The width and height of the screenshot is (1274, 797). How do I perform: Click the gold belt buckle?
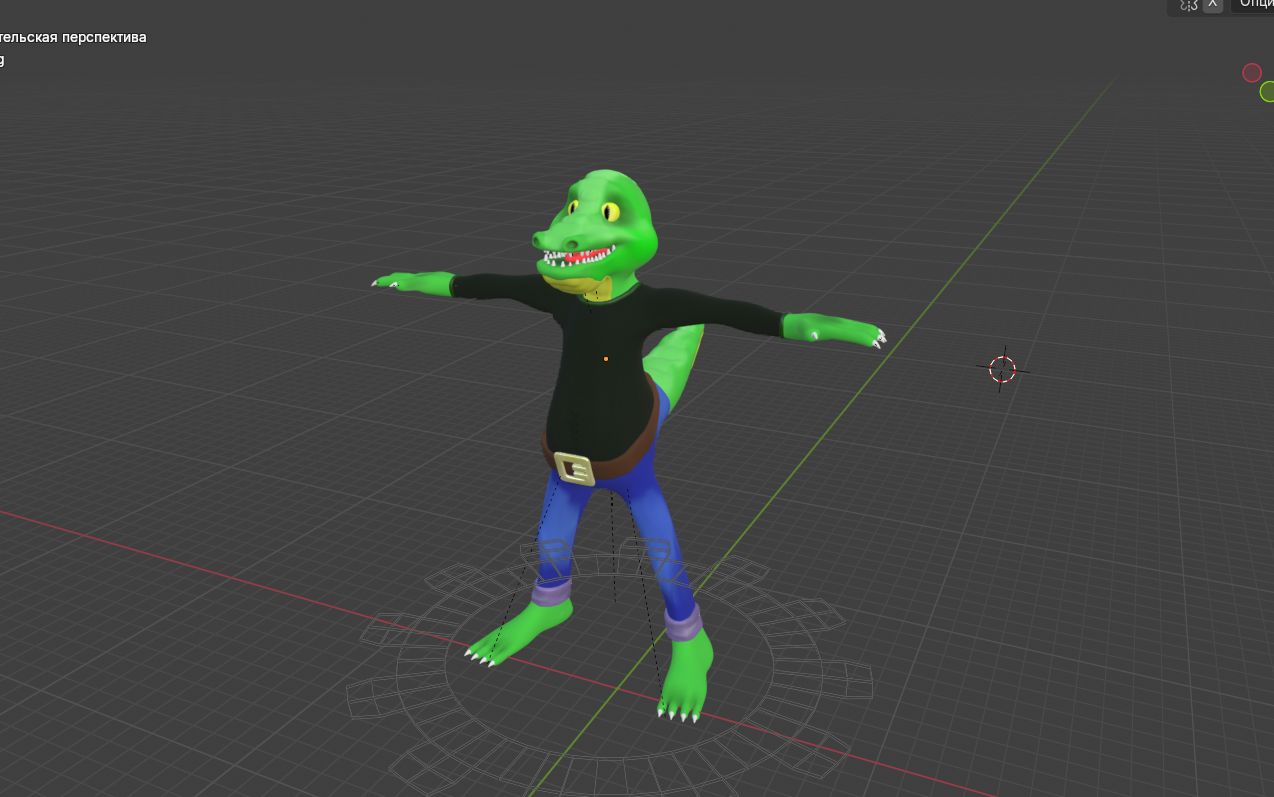point(574,468)
